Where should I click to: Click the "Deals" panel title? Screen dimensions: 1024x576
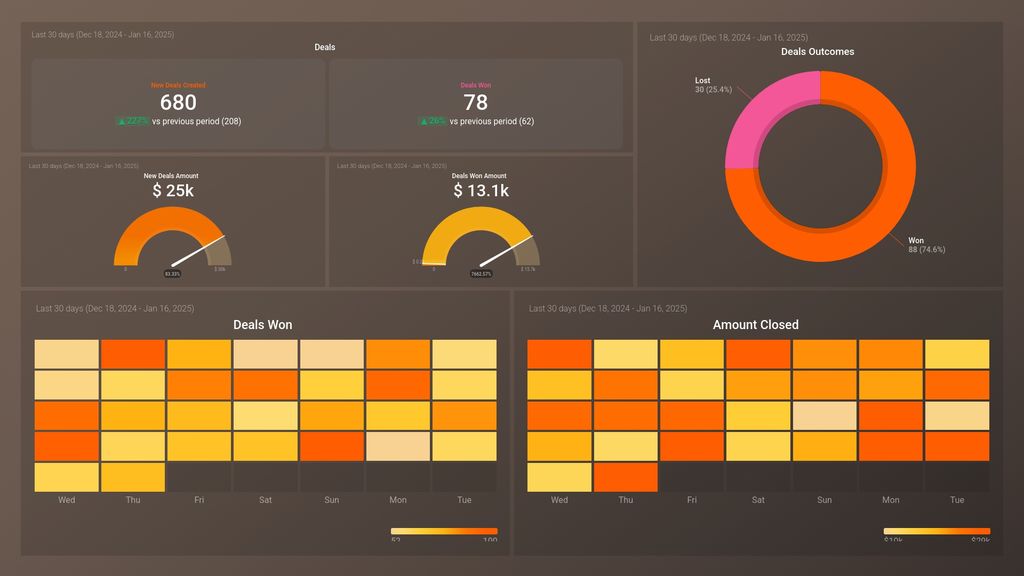(325, 47)
